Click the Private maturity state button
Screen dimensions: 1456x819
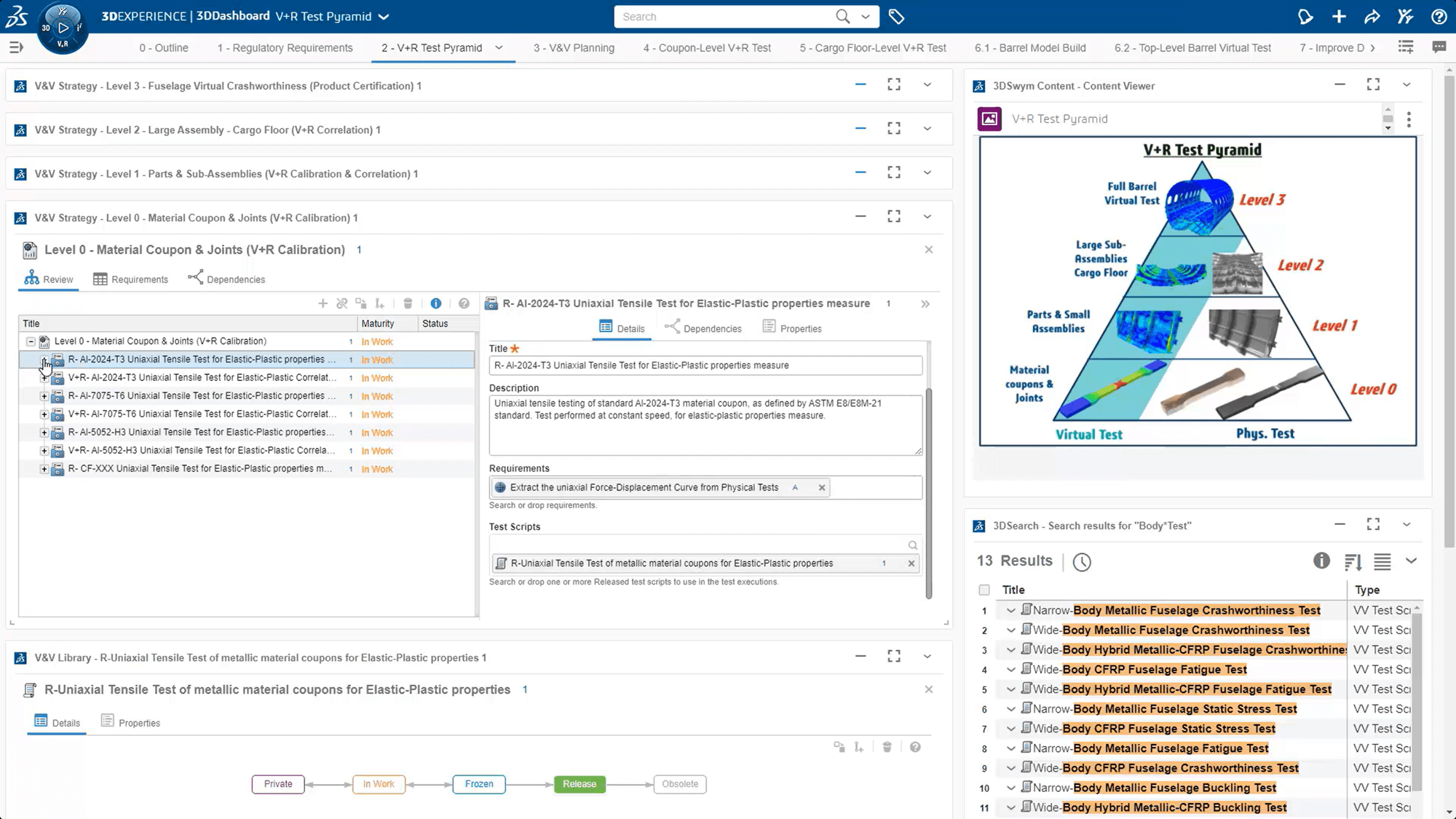coord(278,784)
